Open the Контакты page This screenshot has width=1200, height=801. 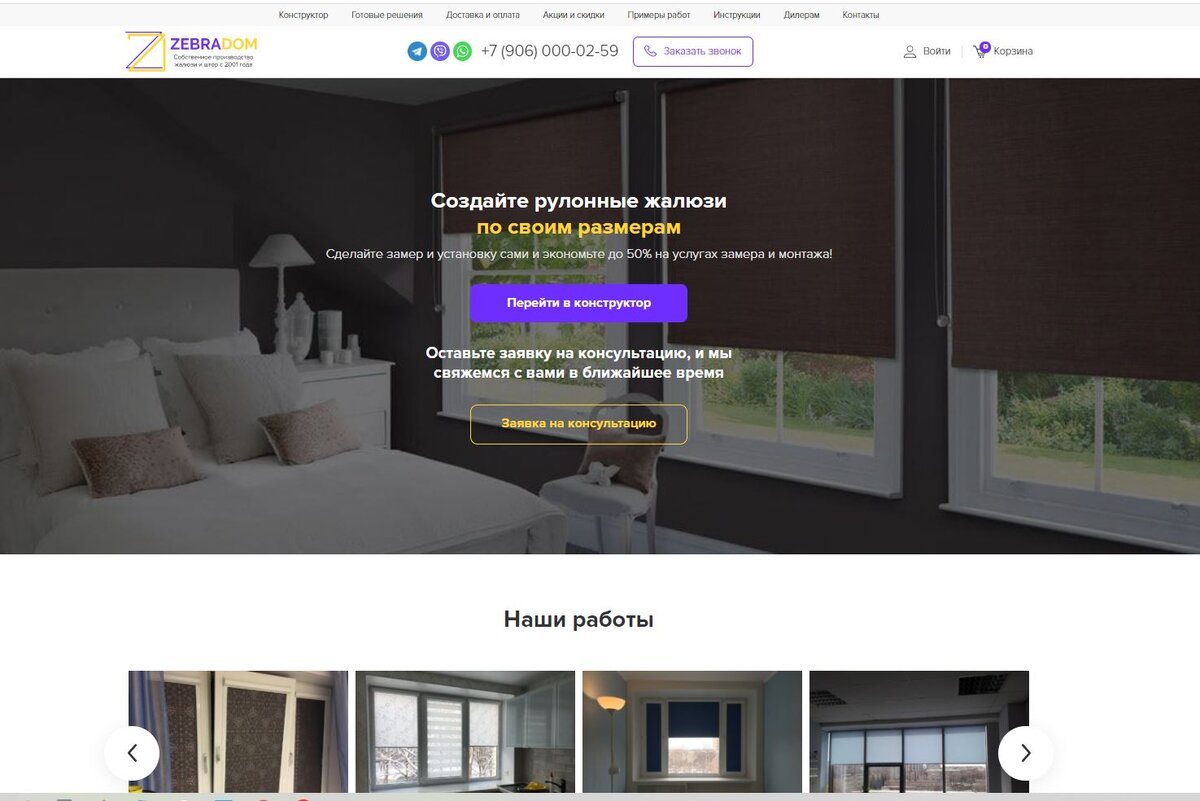pyautogui.click(x=861, y=15)
